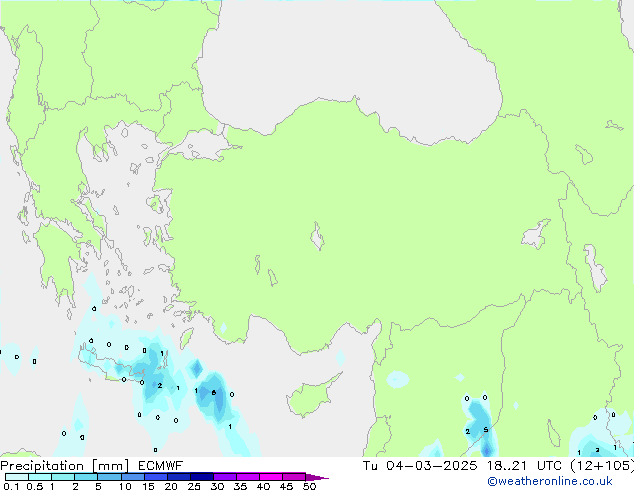Open the weatheronline.co.uk link

point(550,481)
